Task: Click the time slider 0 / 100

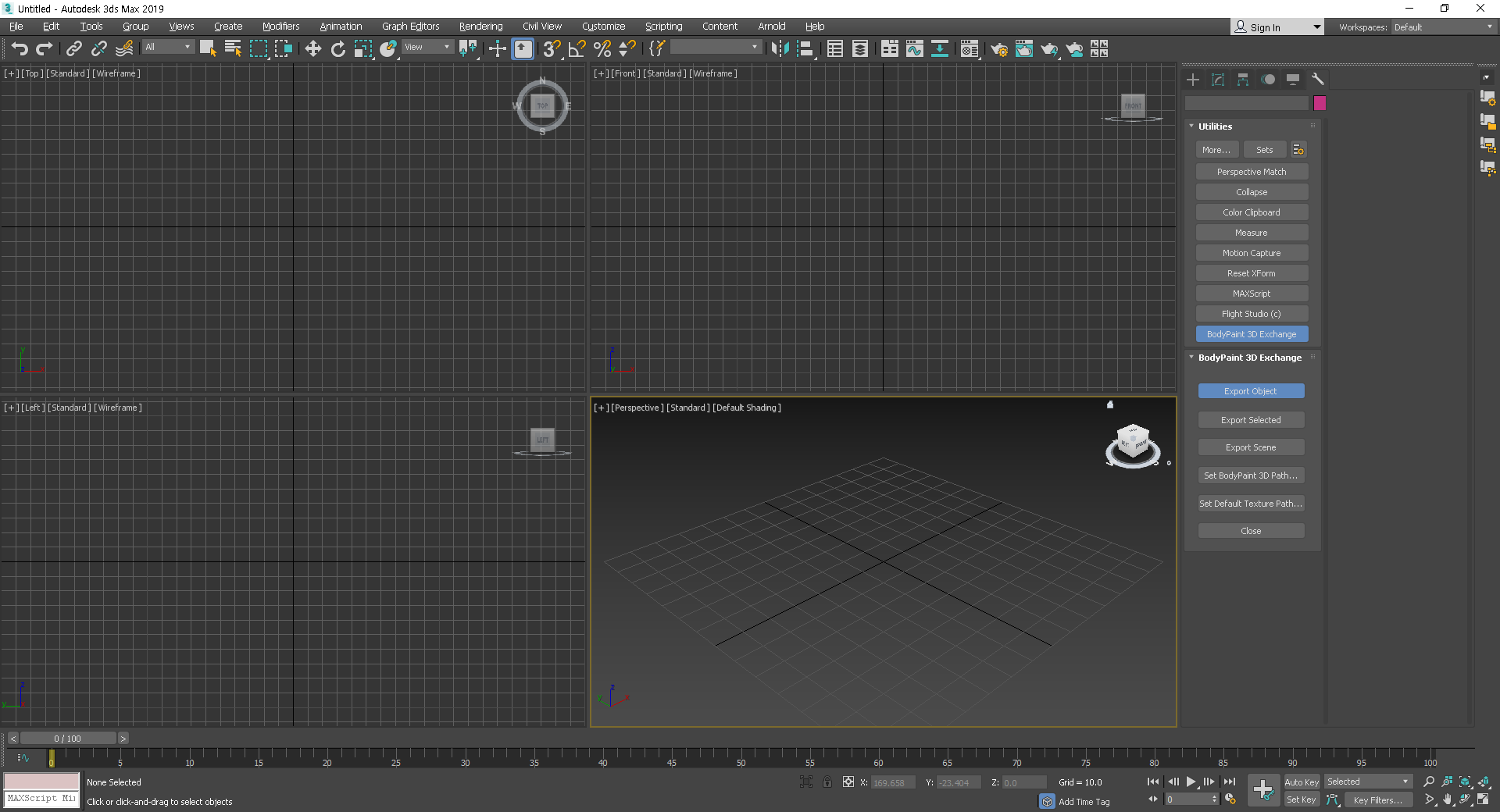Action: 68,738
